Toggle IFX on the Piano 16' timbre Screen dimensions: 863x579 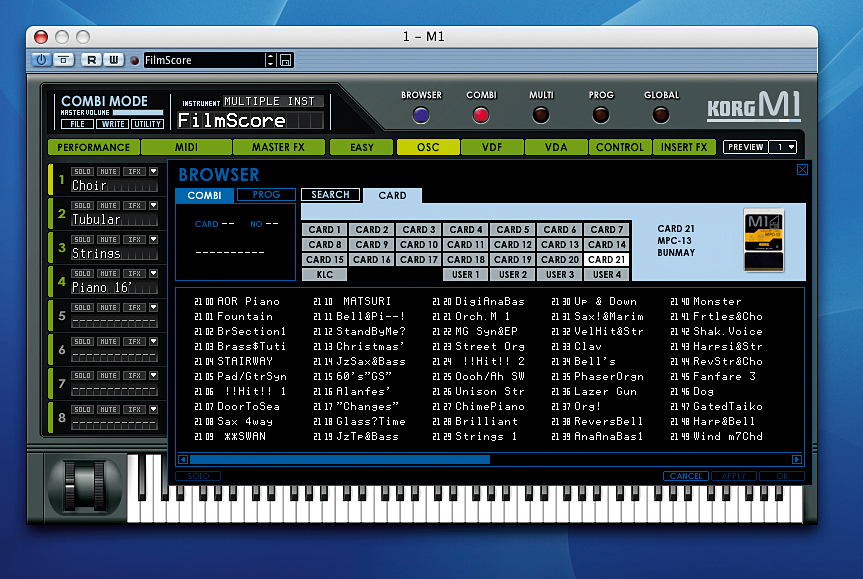[x=134, y=274]
